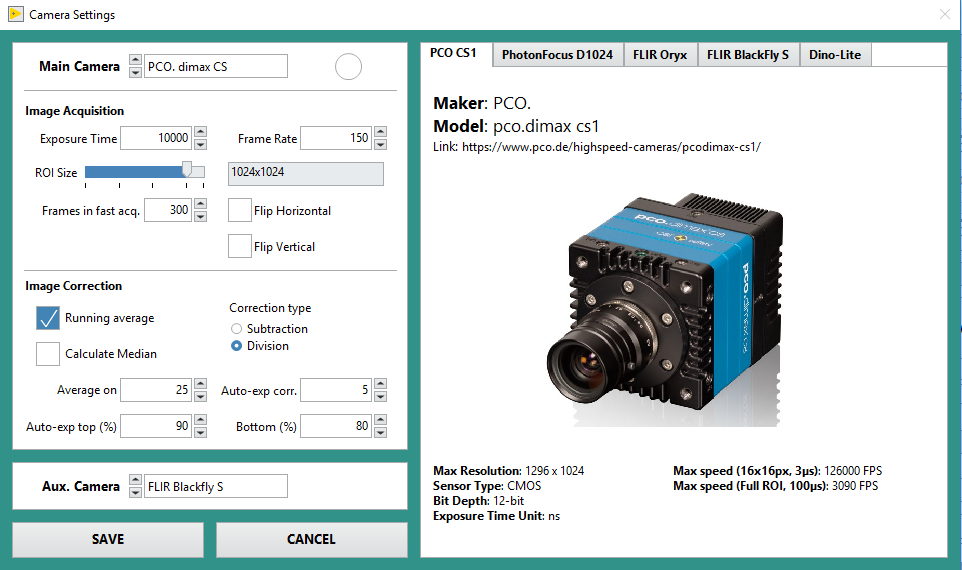
Task: Click the ROI Size slider handle
Action: 187,170
